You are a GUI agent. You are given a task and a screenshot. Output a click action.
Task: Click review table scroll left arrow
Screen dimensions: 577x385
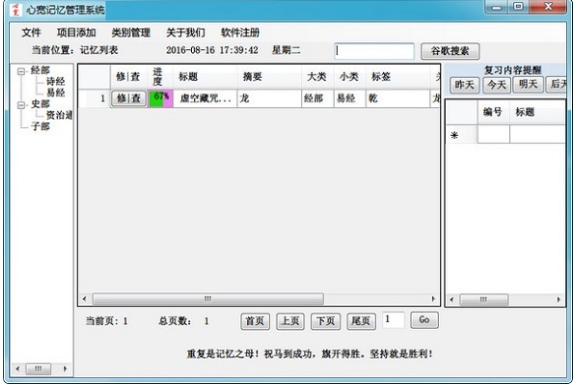coord(452,300)
